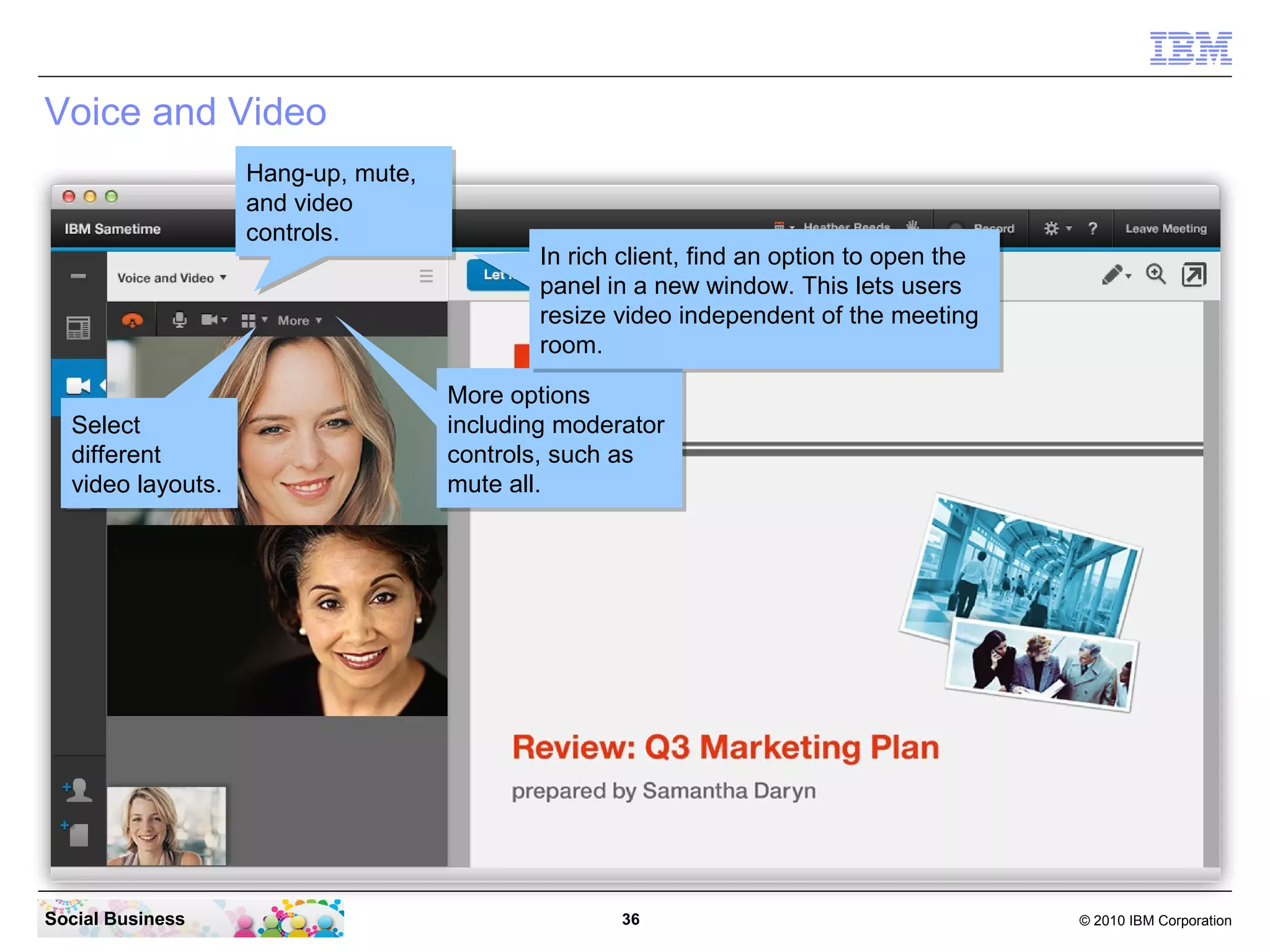This screenshot has width=1270, height=952.
Task: Expand the Voice and Video panel menu
Action: pyautogui.click(x=172, y=278)
